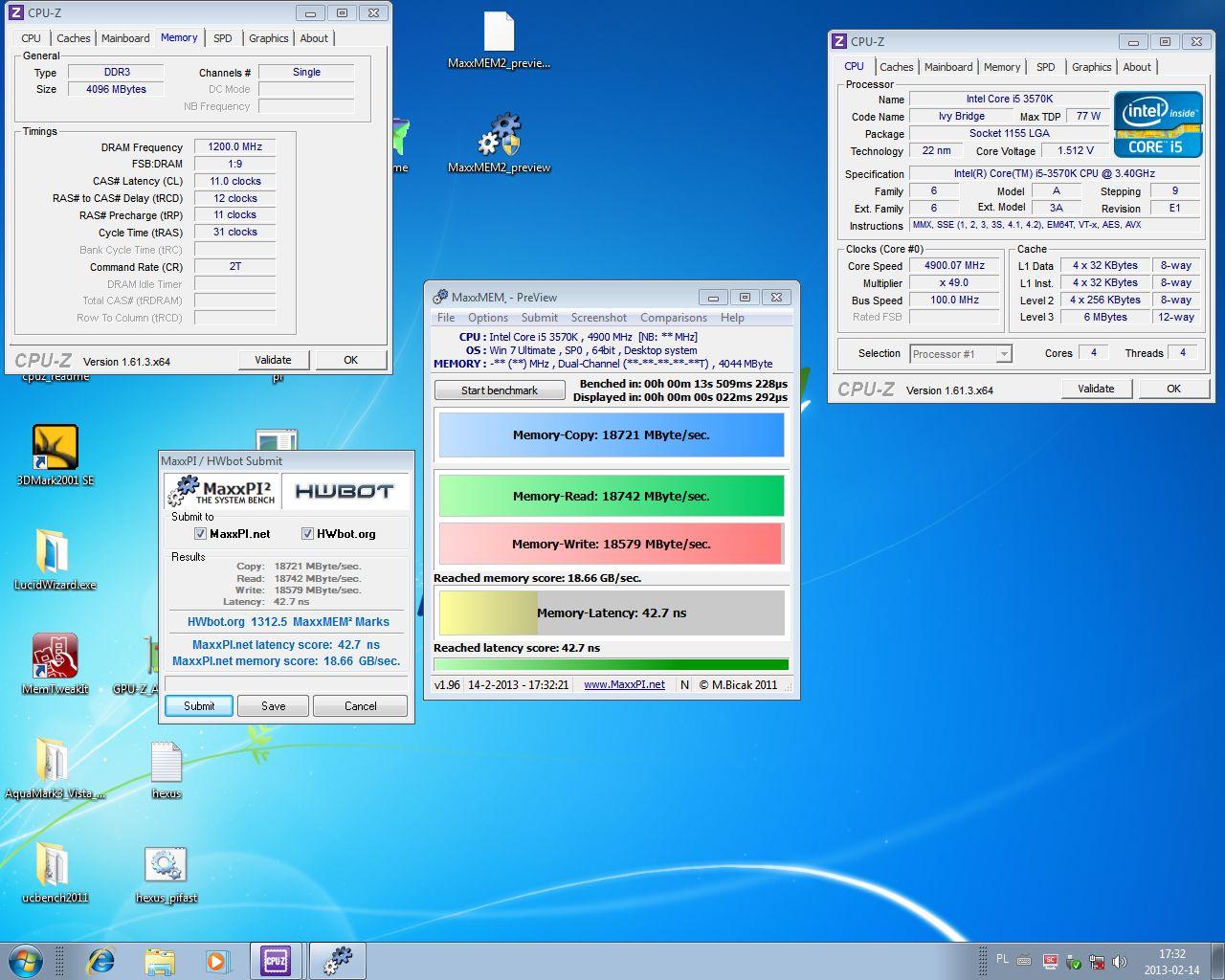
Task: Click the Memory-Copy blue result bar
Action: [612, 434]
